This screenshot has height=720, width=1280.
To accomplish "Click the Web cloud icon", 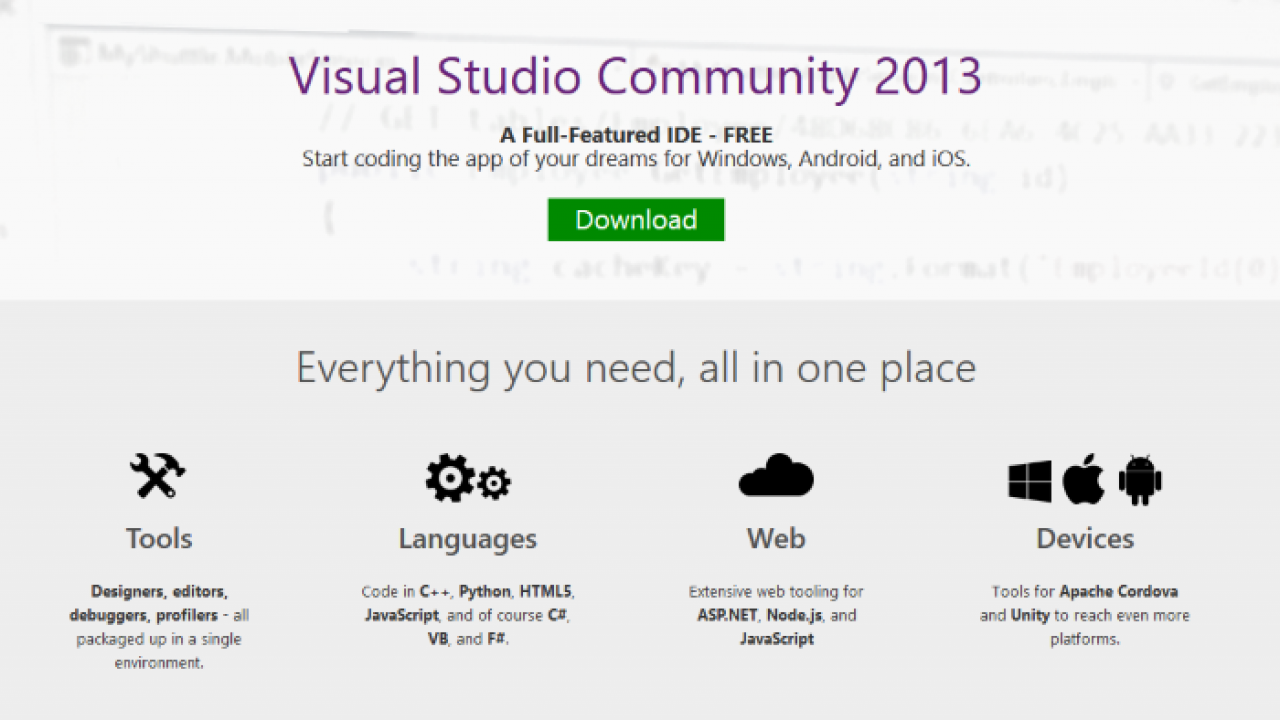I will pyautogui.click(x=776, y=476).
